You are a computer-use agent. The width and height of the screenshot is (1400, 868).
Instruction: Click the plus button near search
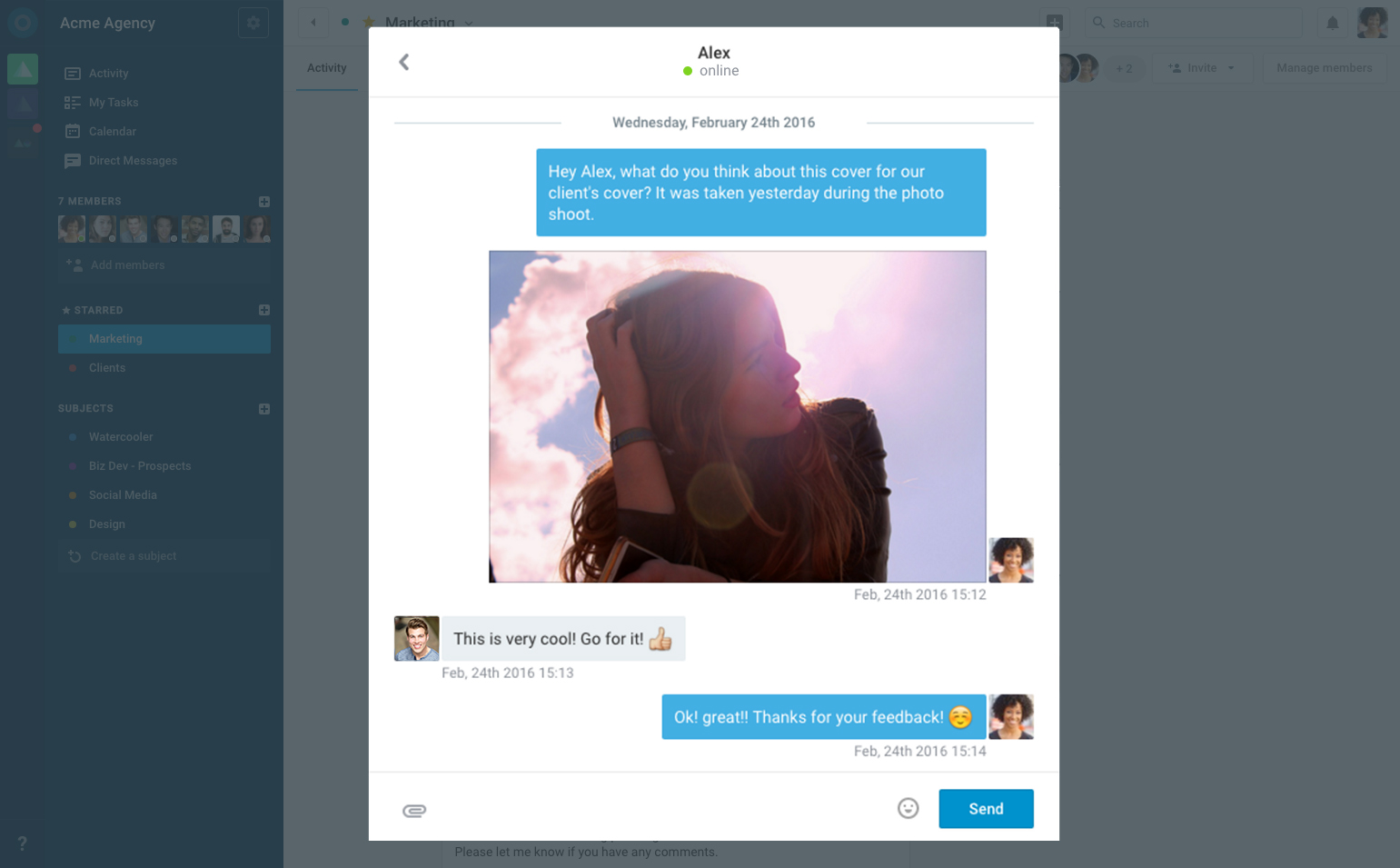[x=1055, y=22]
